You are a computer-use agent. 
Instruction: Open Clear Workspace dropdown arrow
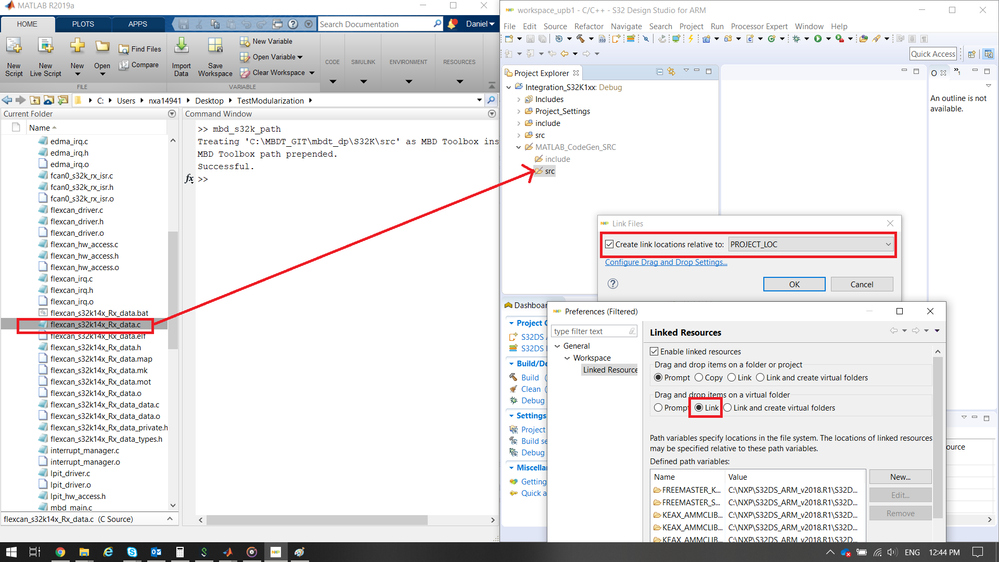(x=312, y=73)
